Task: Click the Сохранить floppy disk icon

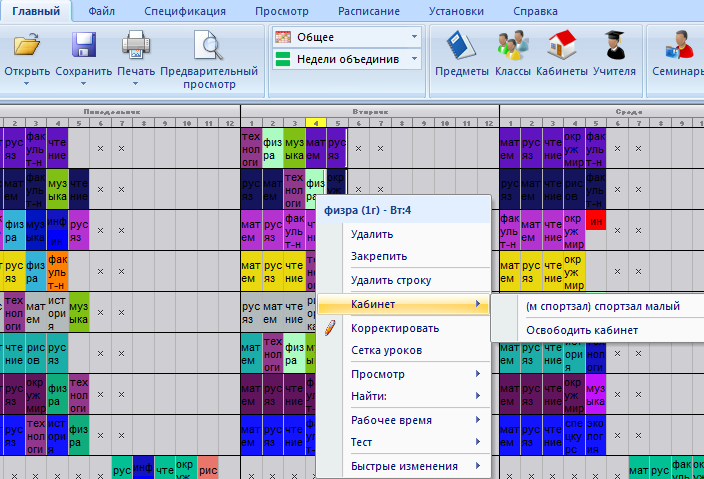Action: (x=84, y=46)
